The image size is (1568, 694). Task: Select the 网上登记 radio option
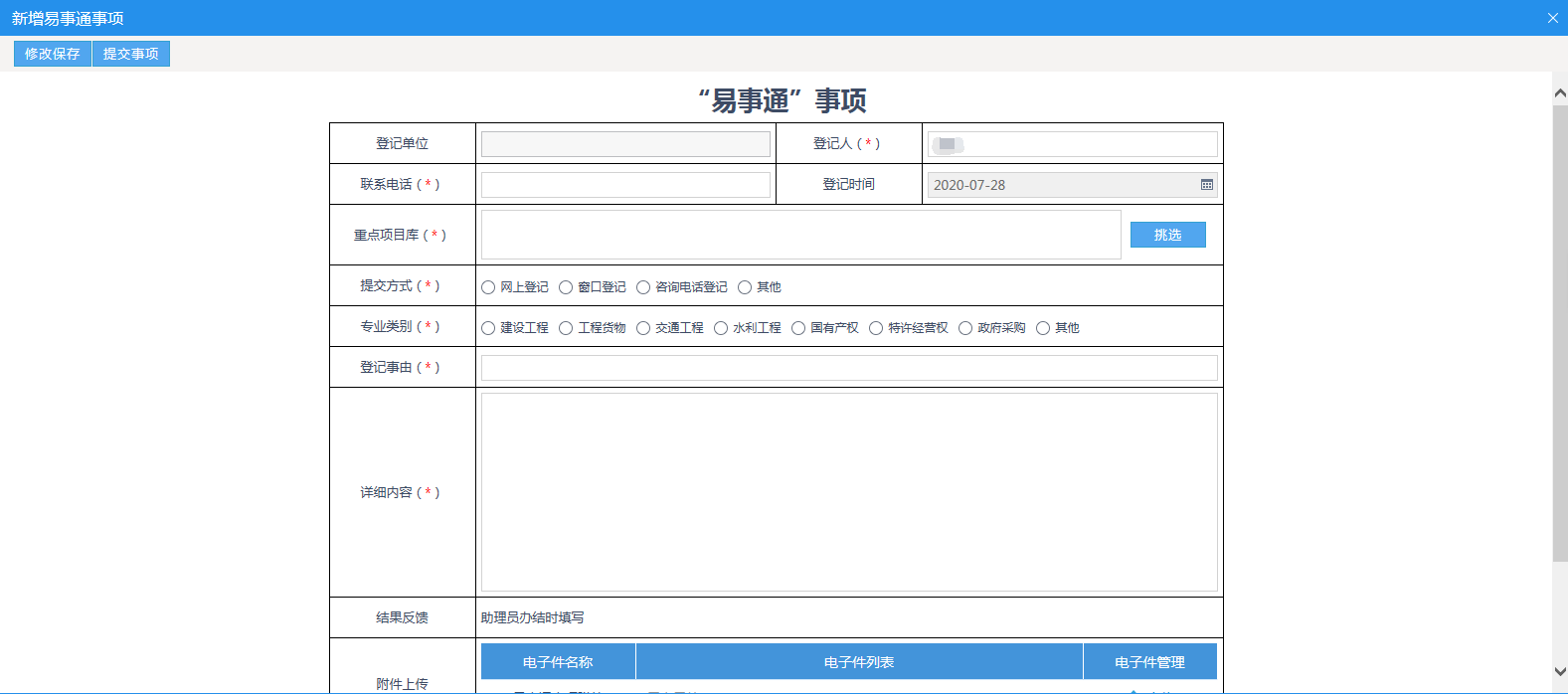click(x=488, y=287)
